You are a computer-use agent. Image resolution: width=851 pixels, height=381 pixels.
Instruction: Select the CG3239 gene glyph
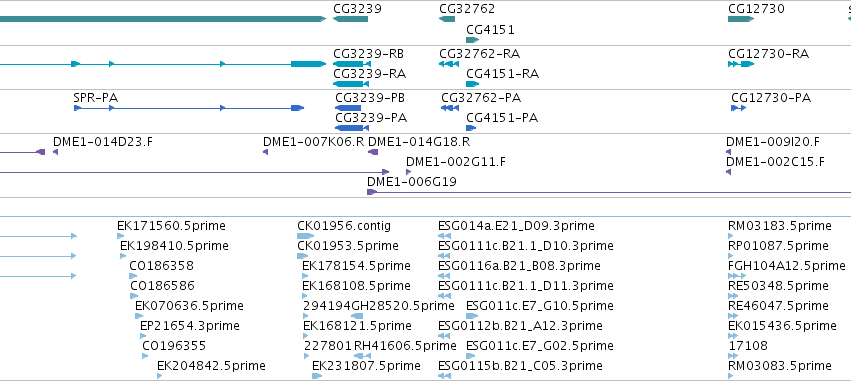(350, 19)
